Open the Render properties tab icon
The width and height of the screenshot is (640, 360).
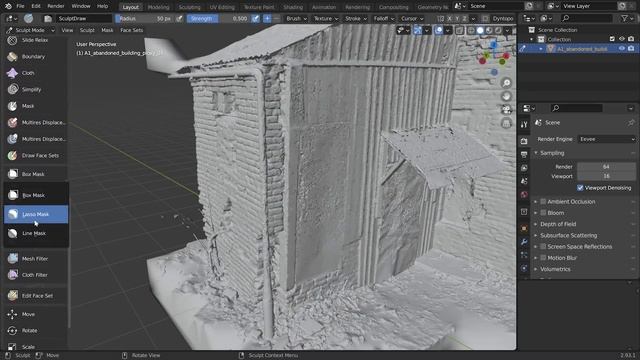524,141
